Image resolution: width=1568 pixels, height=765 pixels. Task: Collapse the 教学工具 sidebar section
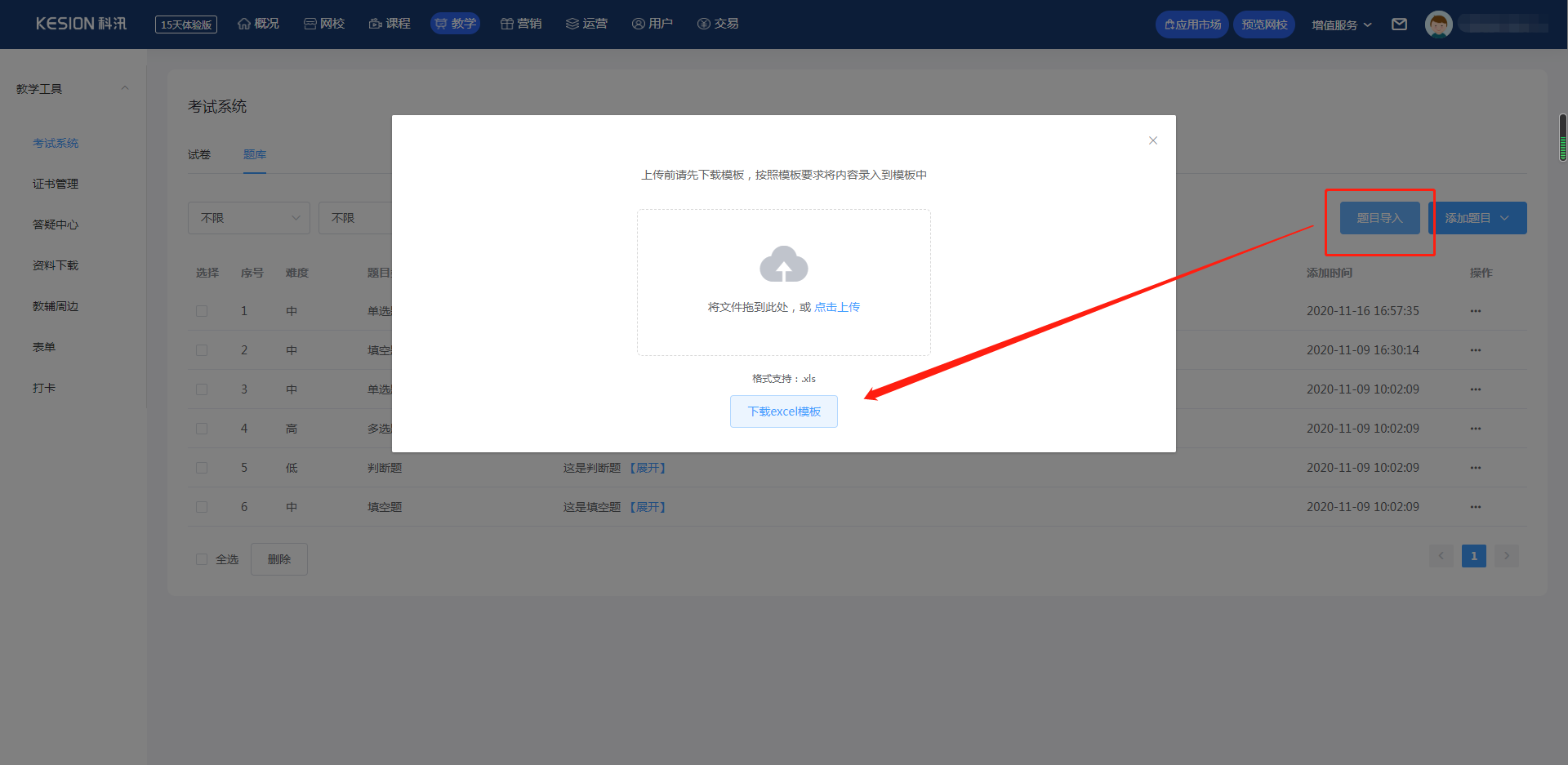tap(125, 88)
